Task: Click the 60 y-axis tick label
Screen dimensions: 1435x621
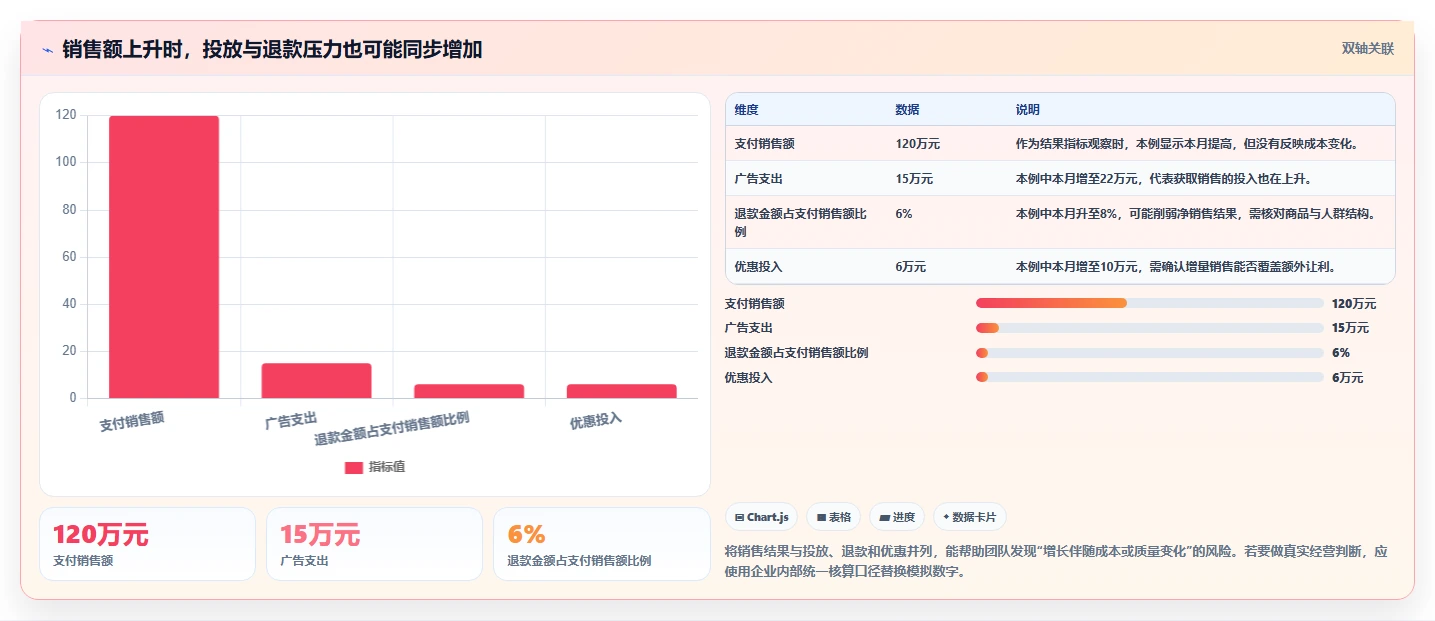Action: click(69, 257)
